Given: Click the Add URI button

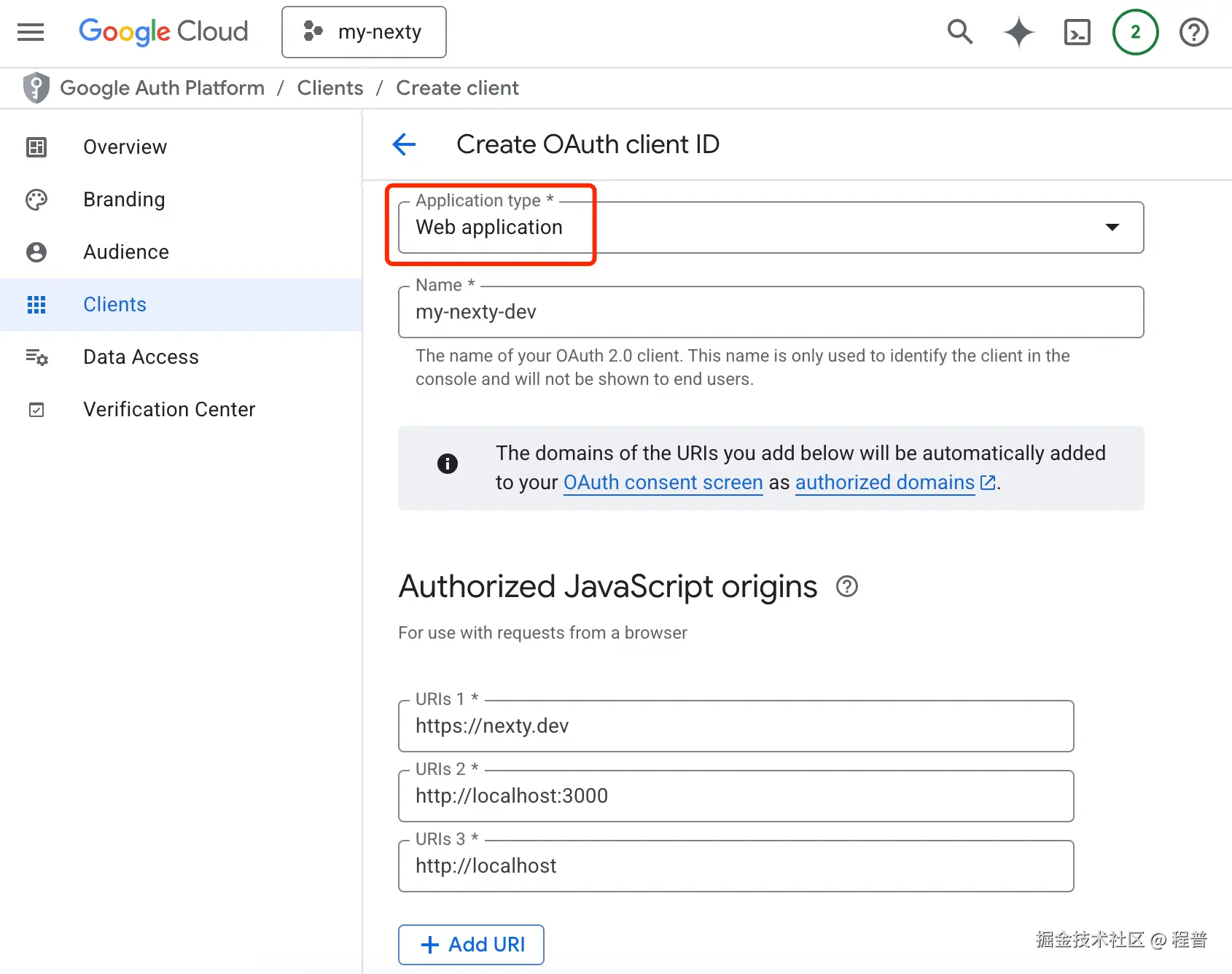Looking at the screenshot, I should (x=471, y=944).
